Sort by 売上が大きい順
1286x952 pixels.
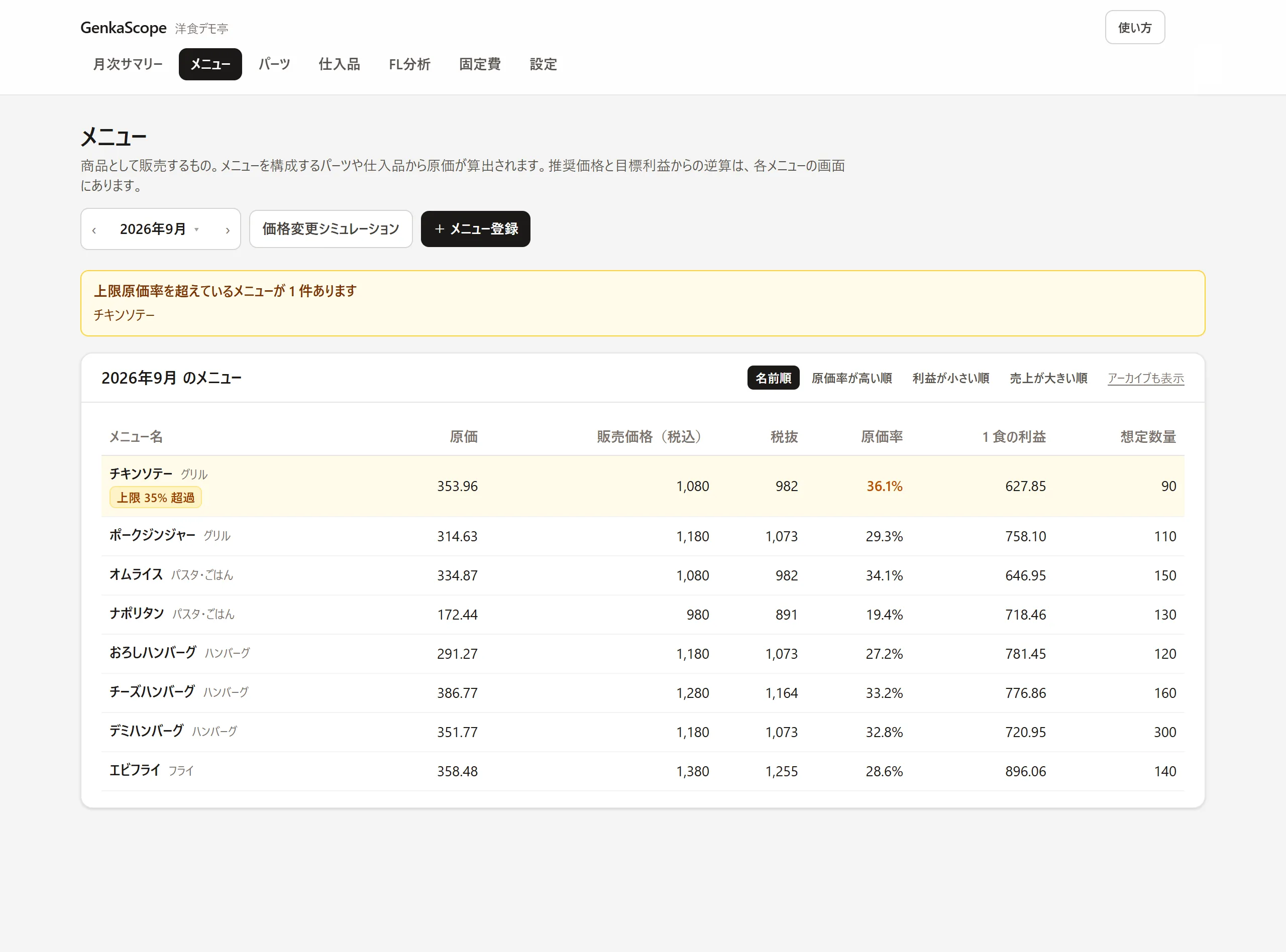pos(1048,378)
